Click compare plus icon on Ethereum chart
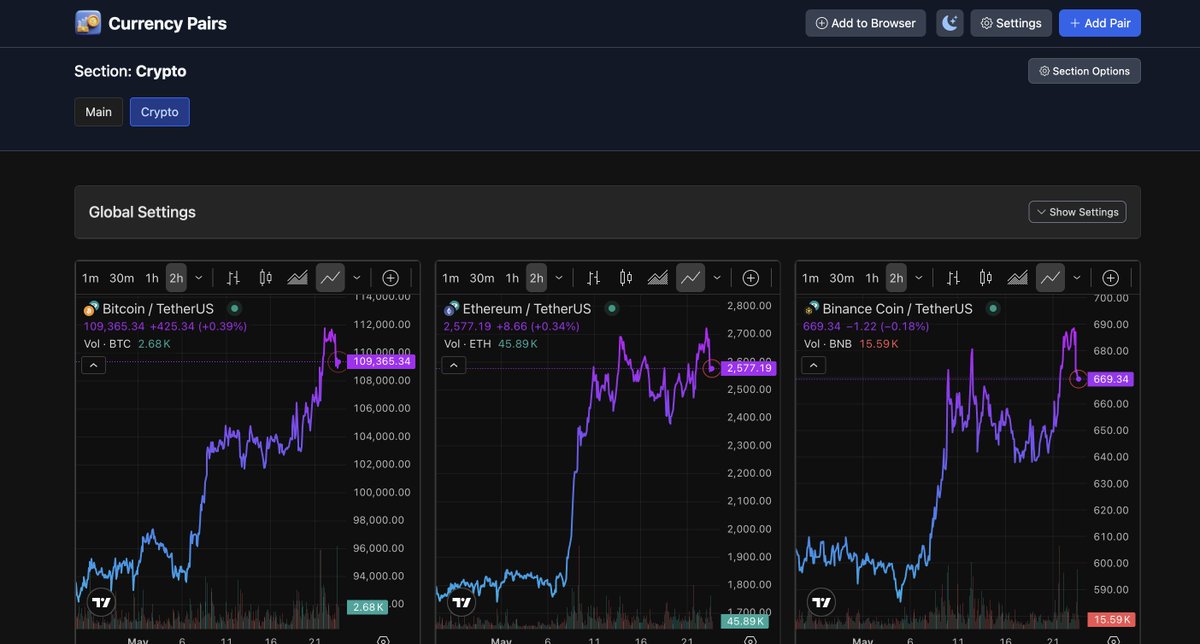 [751, 278]
